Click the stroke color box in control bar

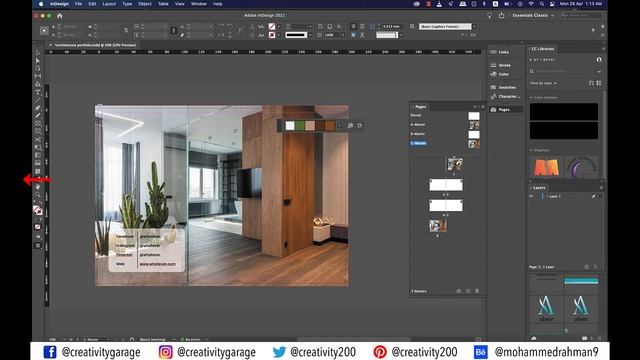[x=272, y=35]
